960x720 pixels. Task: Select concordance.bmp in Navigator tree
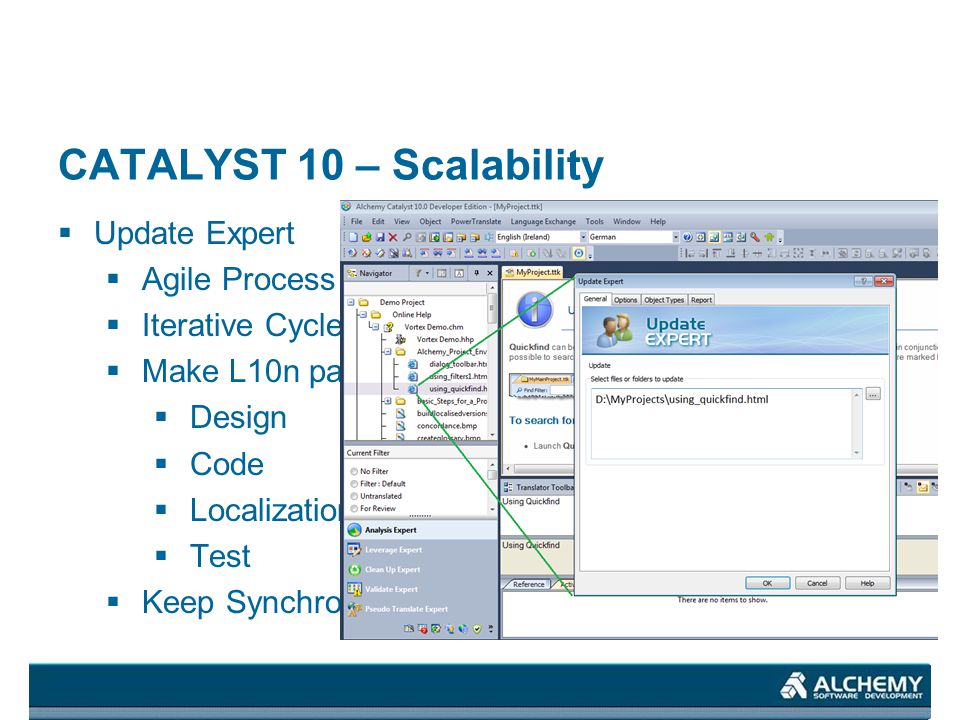(x=447, y=426)
